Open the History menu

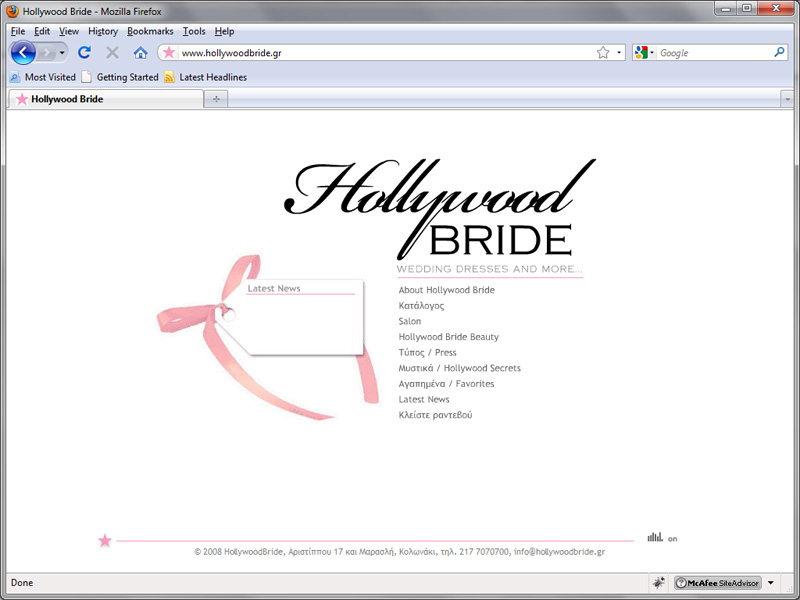(x=103, y=31)
